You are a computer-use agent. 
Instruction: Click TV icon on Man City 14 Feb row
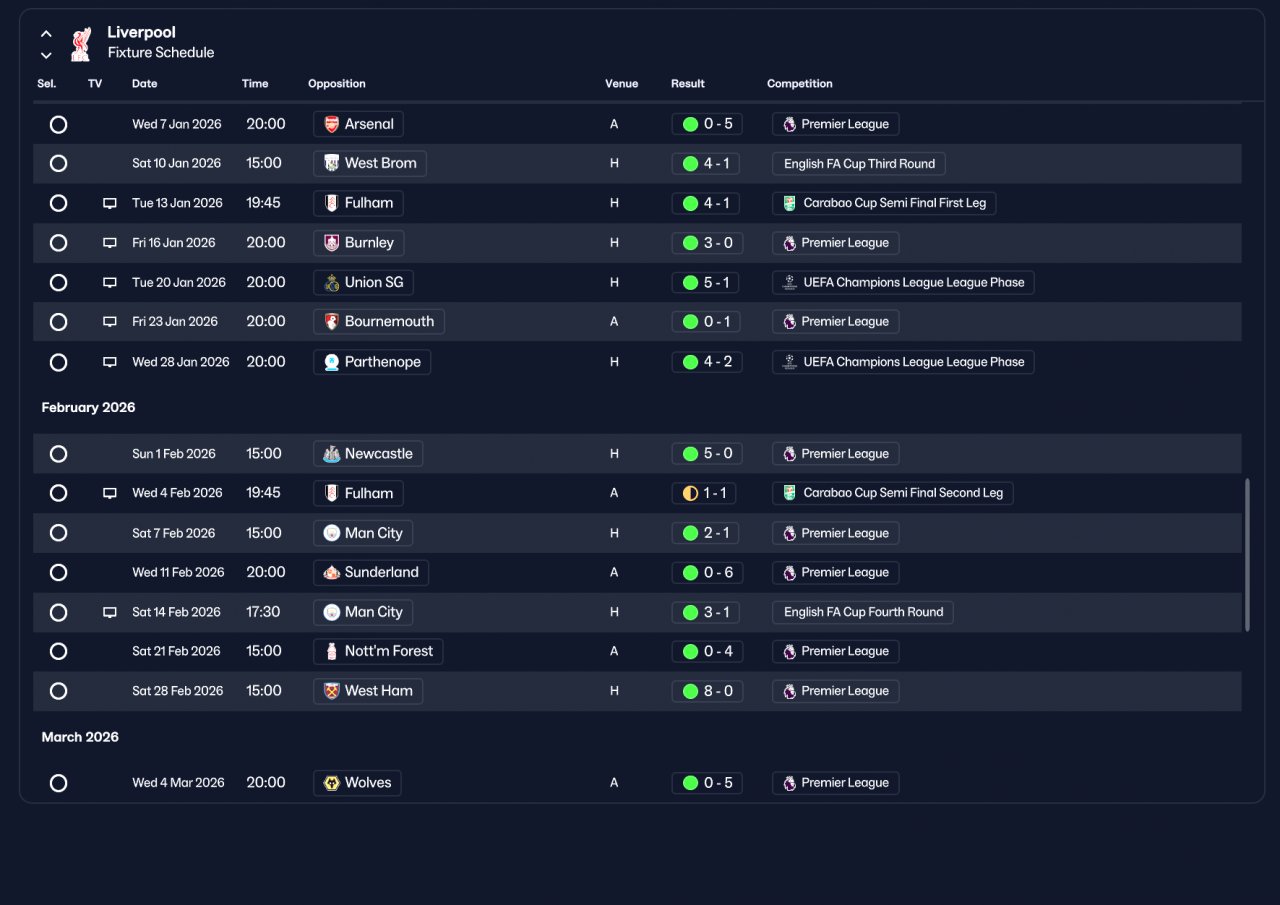coord(110,612)
